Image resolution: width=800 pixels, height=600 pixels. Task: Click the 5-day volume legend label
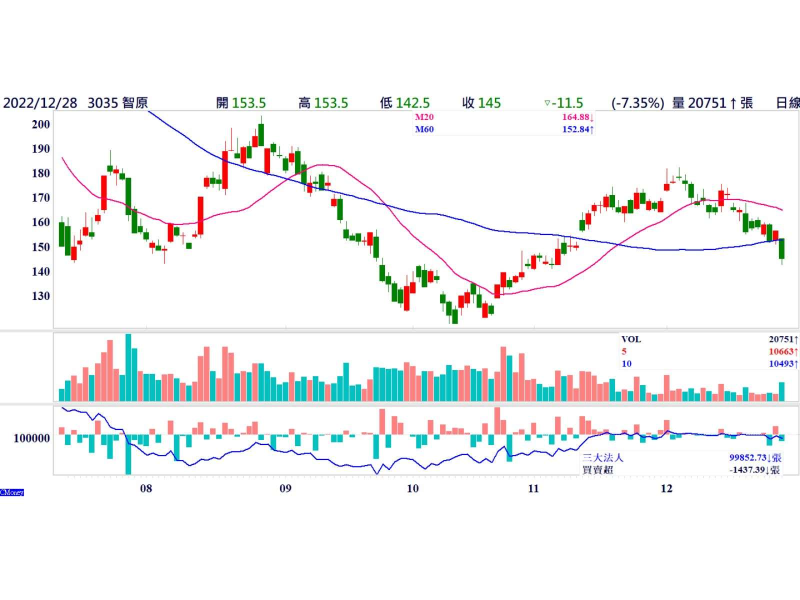624,352
